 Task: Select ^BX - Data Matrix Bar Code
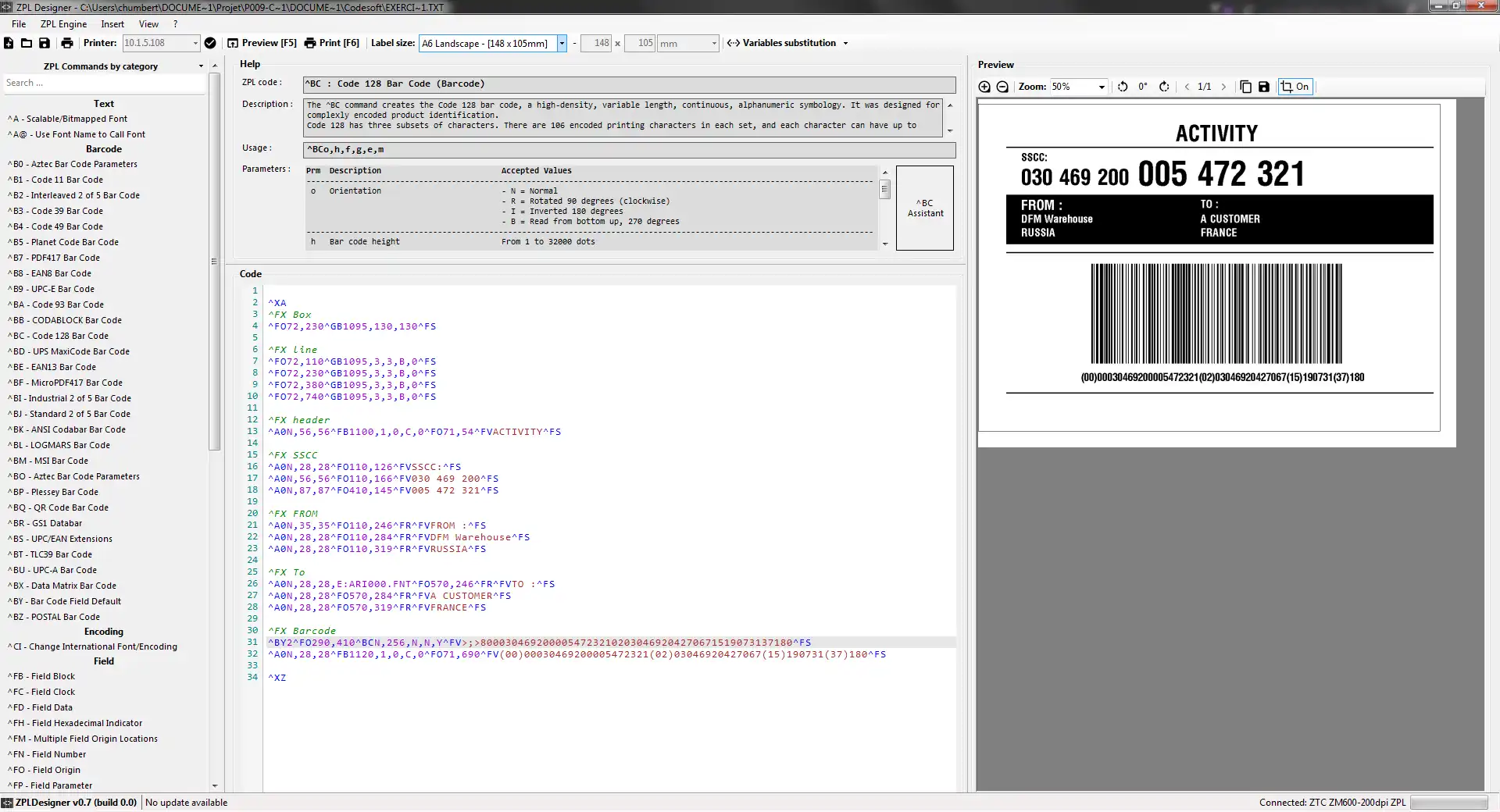click(62, 586)
